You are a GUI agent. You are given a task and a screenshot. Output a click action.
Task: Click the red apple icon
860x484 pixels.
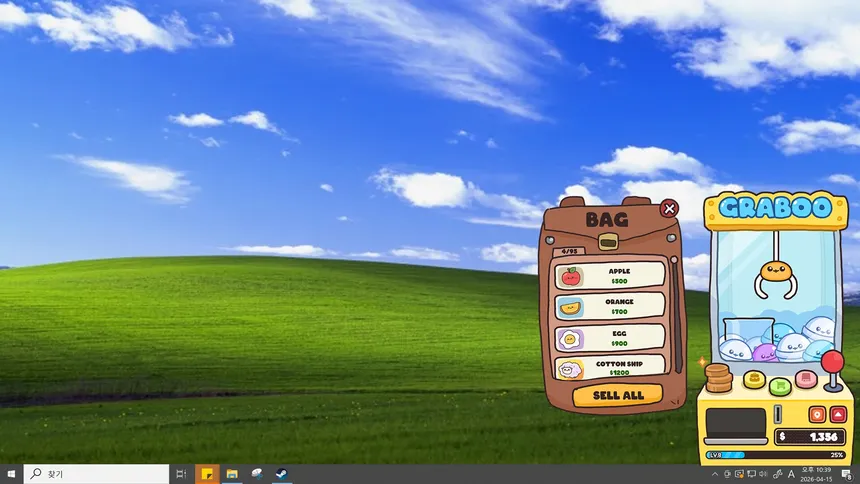click(570, 277)
